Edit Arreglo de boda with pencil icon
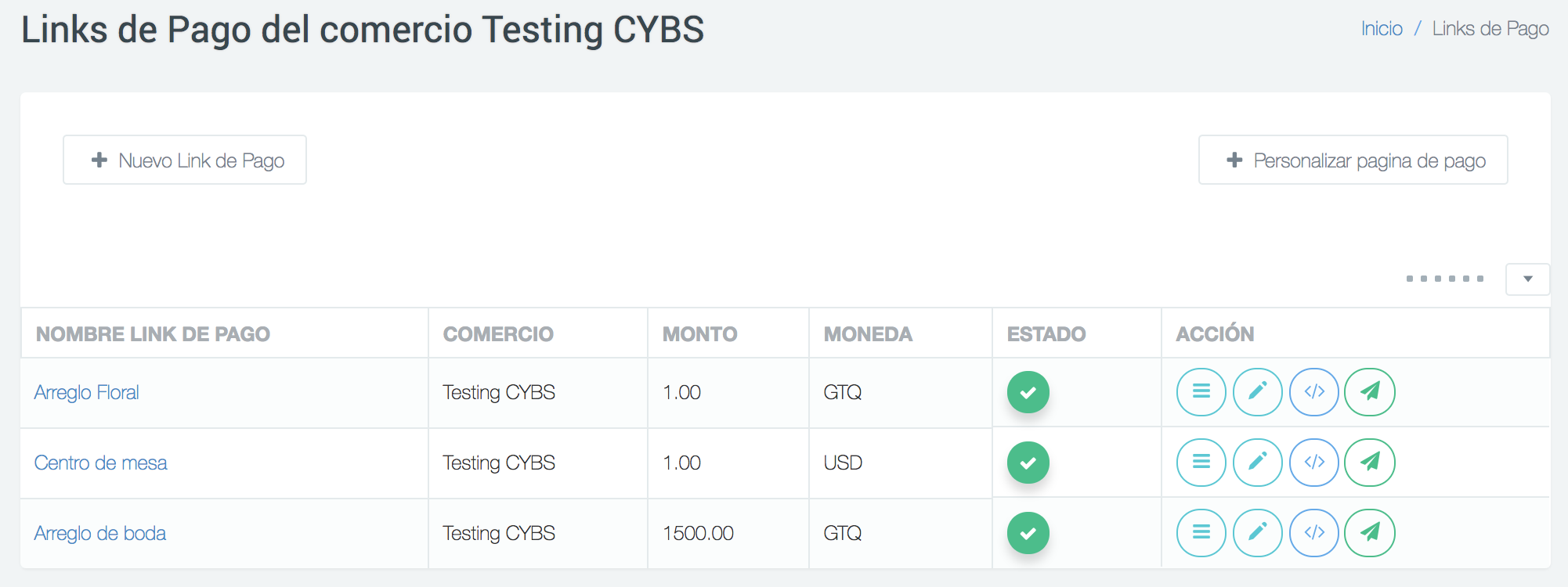The image size is (1568, 587). point(1257,533)
